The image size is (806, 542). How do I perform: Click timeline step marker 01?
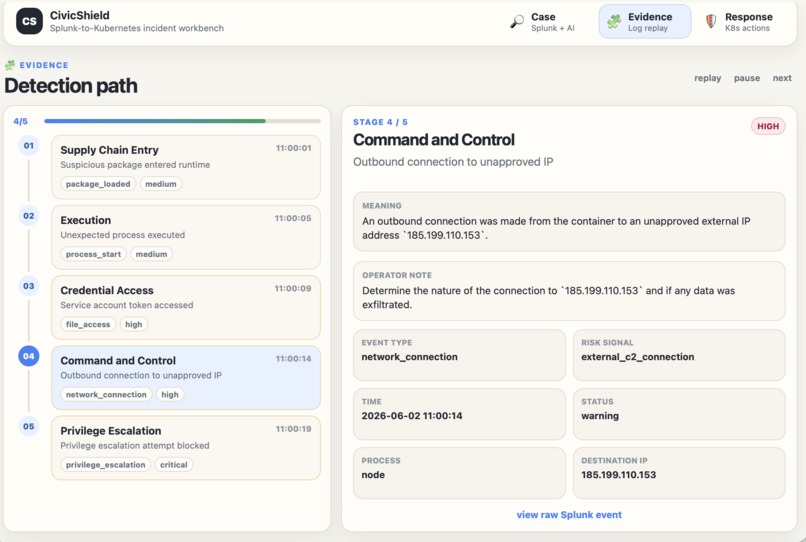(x=29, y=146)
